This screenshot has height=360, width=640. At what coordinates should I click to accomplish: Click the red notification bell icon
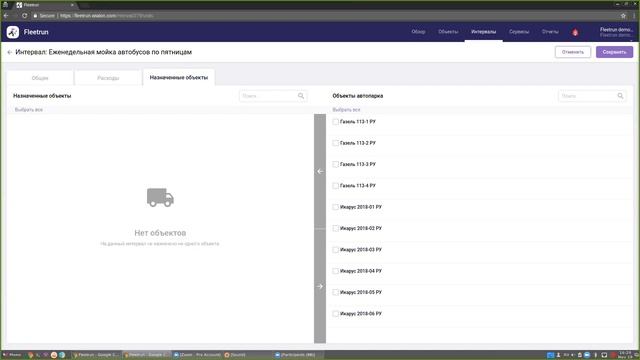tap(575, 32)
